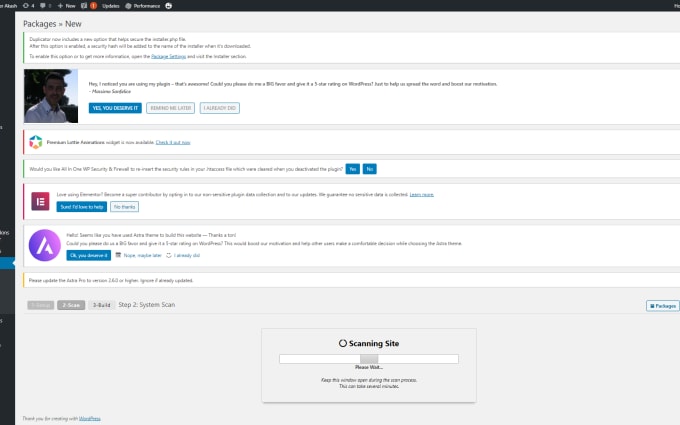This screenshot has width=680, height=425.
Task: Click the Yoast SEO icon in admin bar
Action: 84,6
